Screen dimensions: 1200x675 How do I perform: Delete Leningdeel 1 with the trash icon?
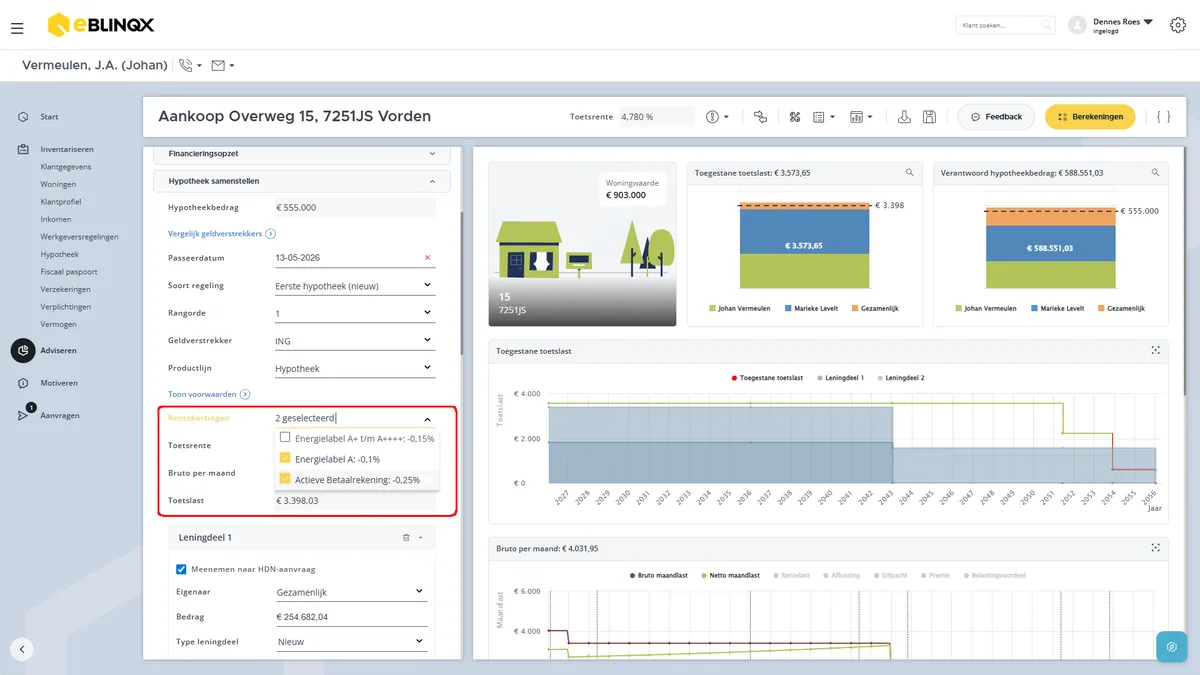(406, 538)
